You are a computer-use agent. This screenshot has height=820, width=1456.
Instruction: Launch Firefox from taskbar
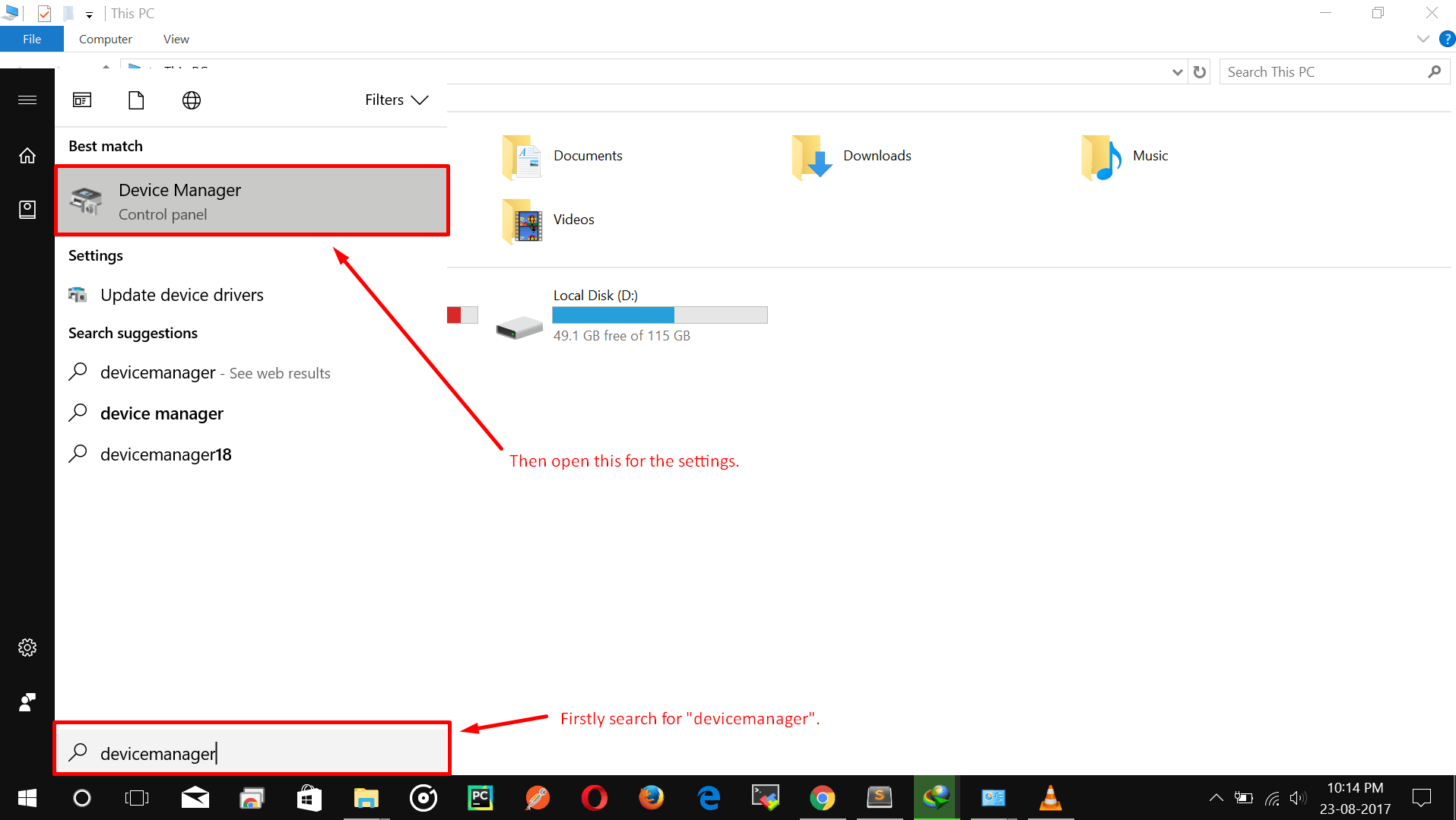[x=652, y=798]
